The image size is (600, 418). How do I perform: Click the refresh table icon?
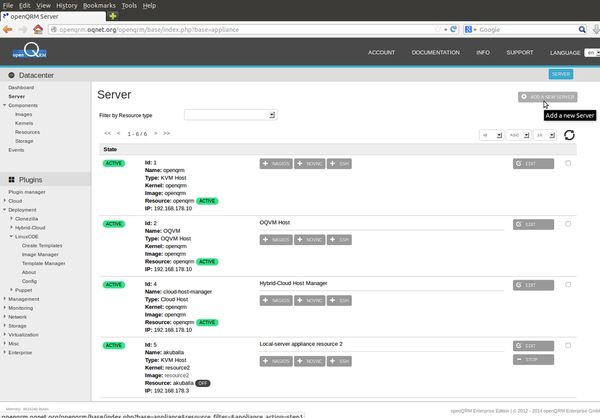(x=569, y=135)
